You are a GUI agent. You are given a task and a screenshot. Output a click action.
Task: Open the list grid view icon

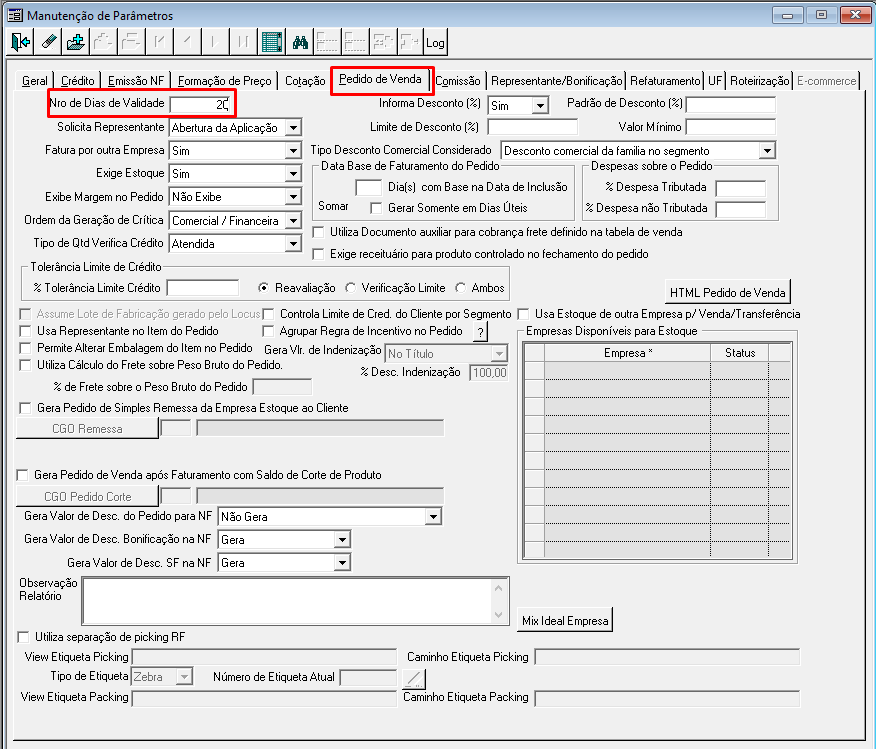pyautogui.click(x=272, y=42)
